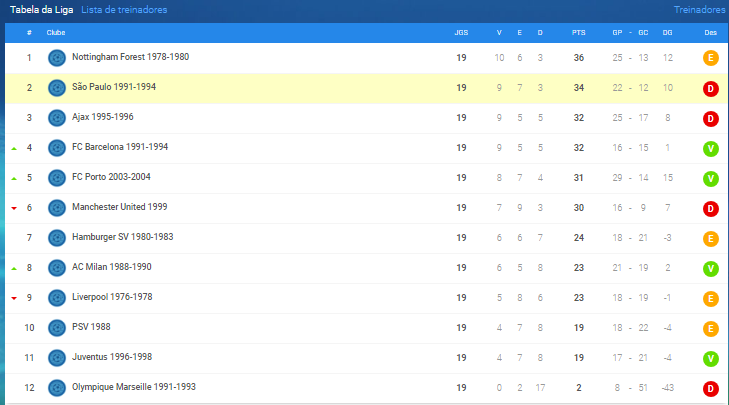Select the Tabela da Liga tab

[x=41, y=10]
